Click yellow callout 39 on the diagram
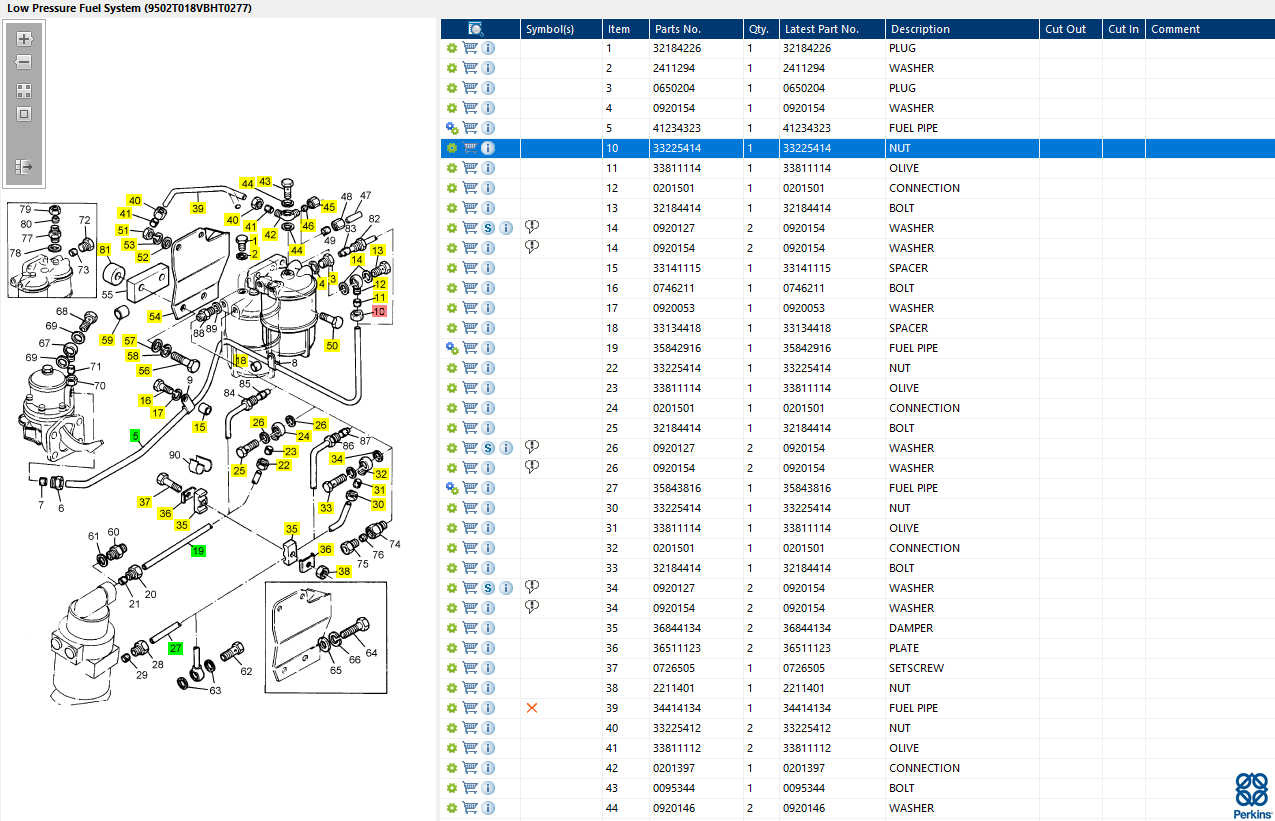Screen dimensions: 1275x821 pos(198,208)
